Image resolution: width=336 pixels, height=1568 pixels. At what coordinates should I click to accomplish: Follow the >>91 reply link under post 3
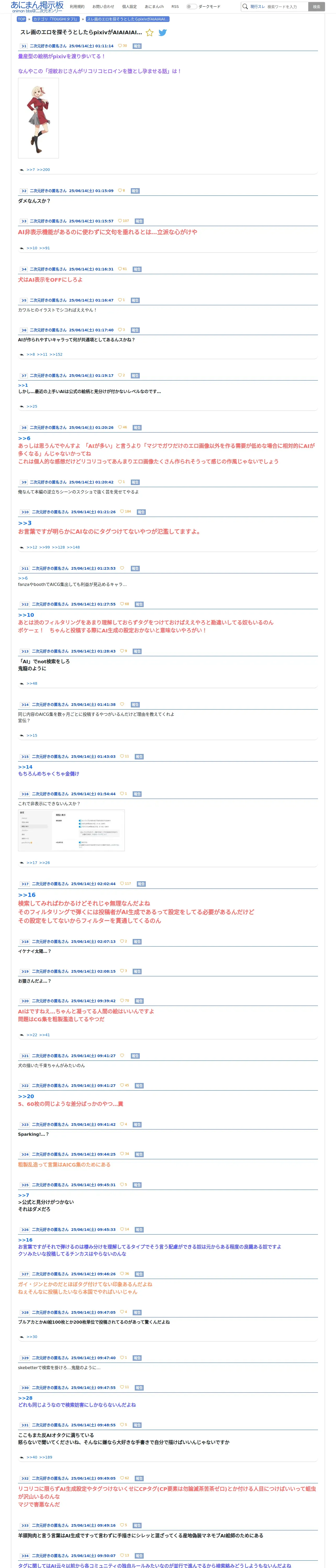44,248
